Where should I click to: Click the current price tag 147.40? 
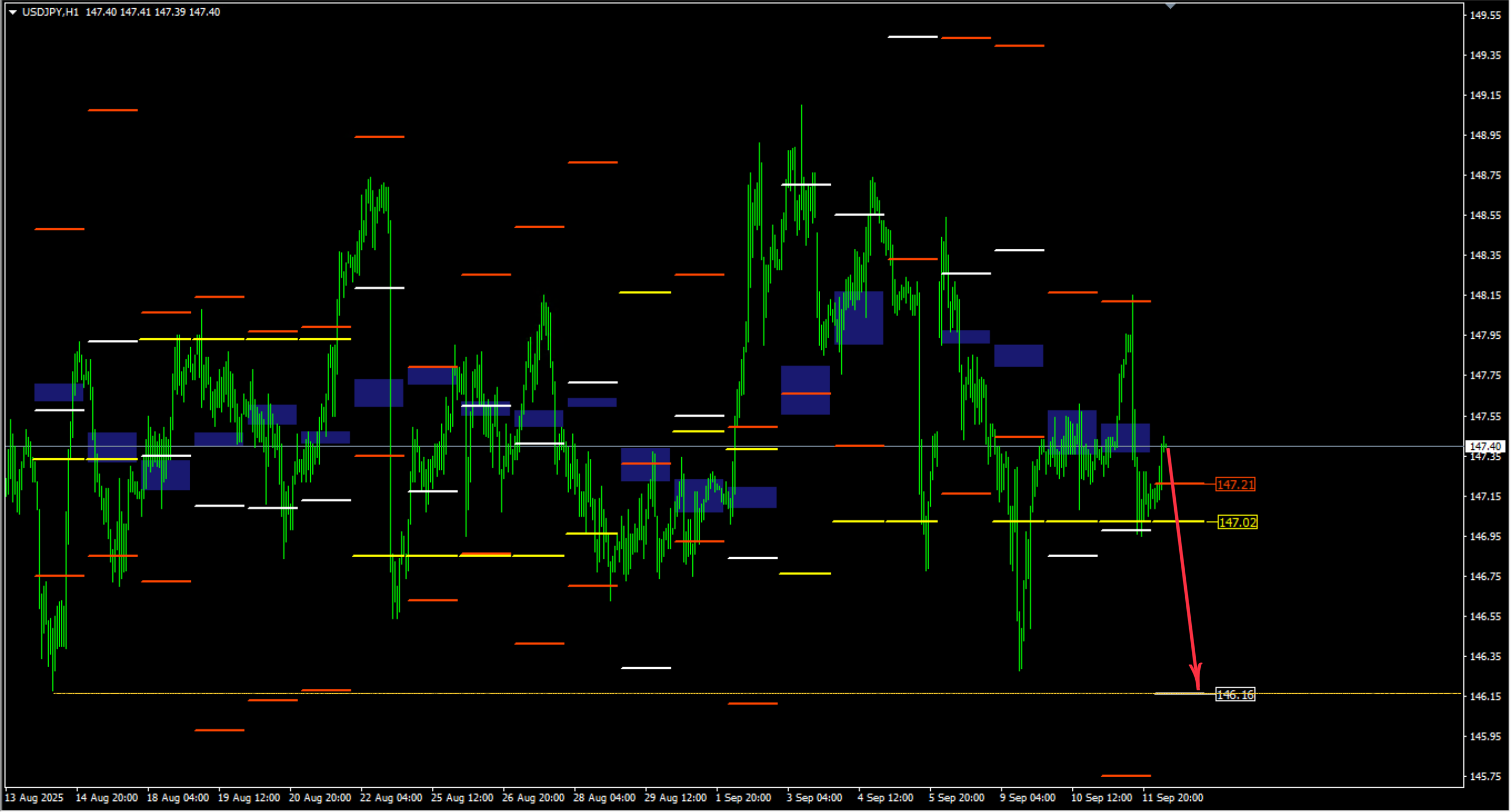click(1484, 447)
